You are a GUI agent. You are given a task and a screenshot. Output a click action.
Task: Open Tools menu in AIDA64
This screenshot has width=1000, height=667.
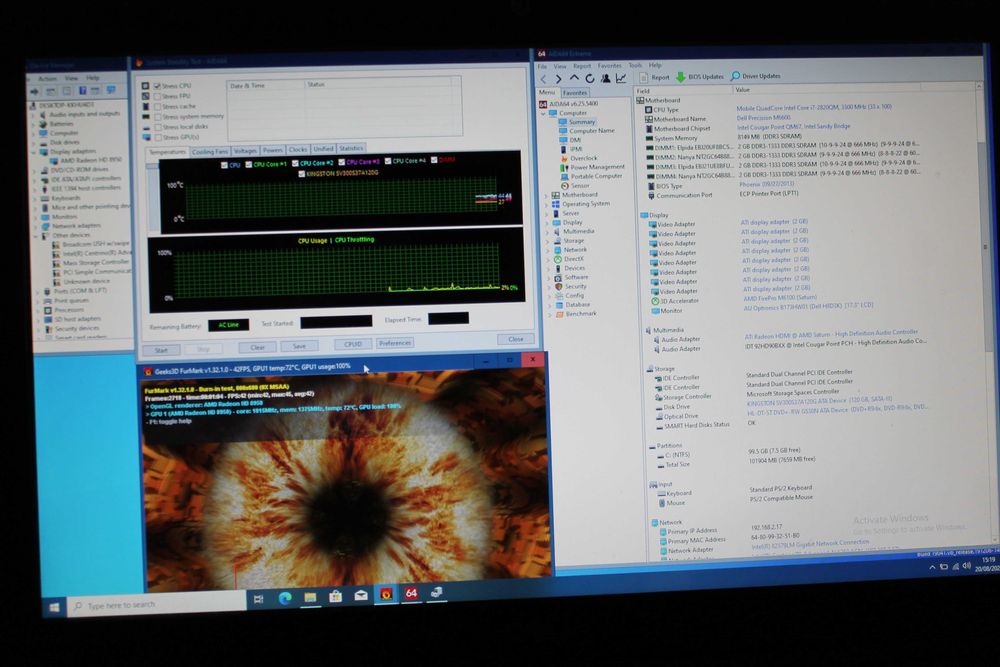[x=635, y=66]
